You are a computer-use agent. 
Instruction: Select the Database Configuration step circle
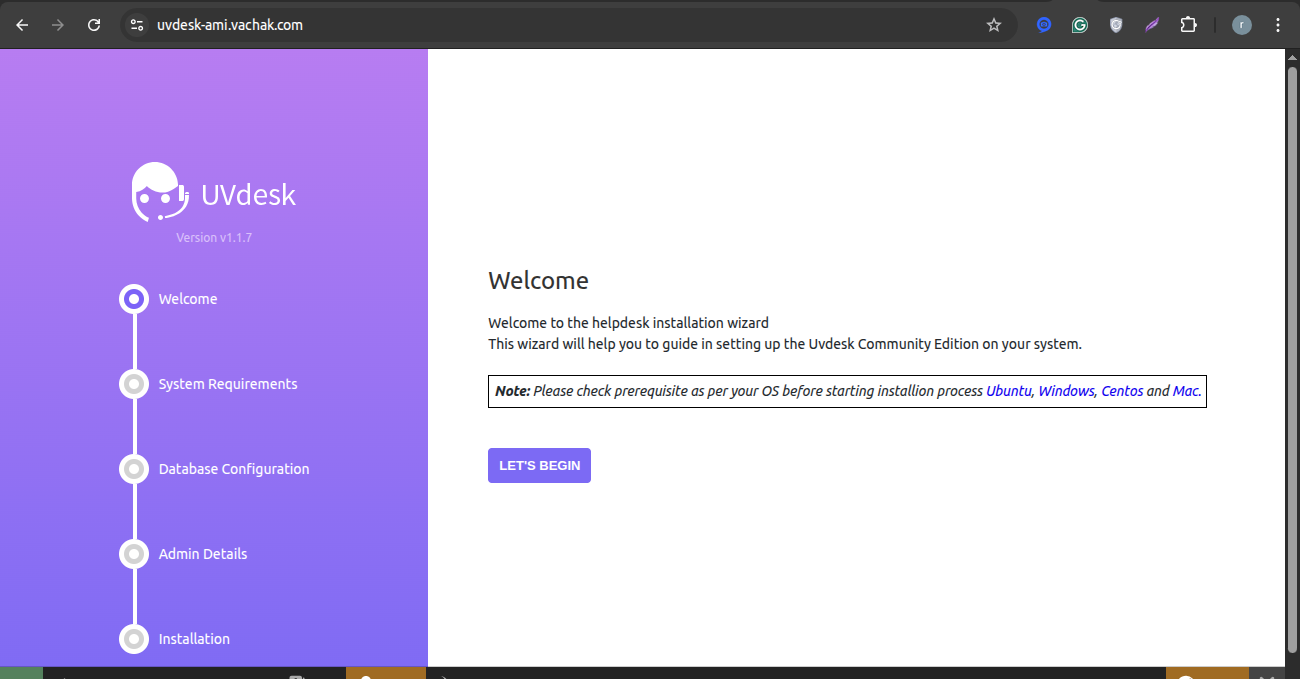[134, 469]
